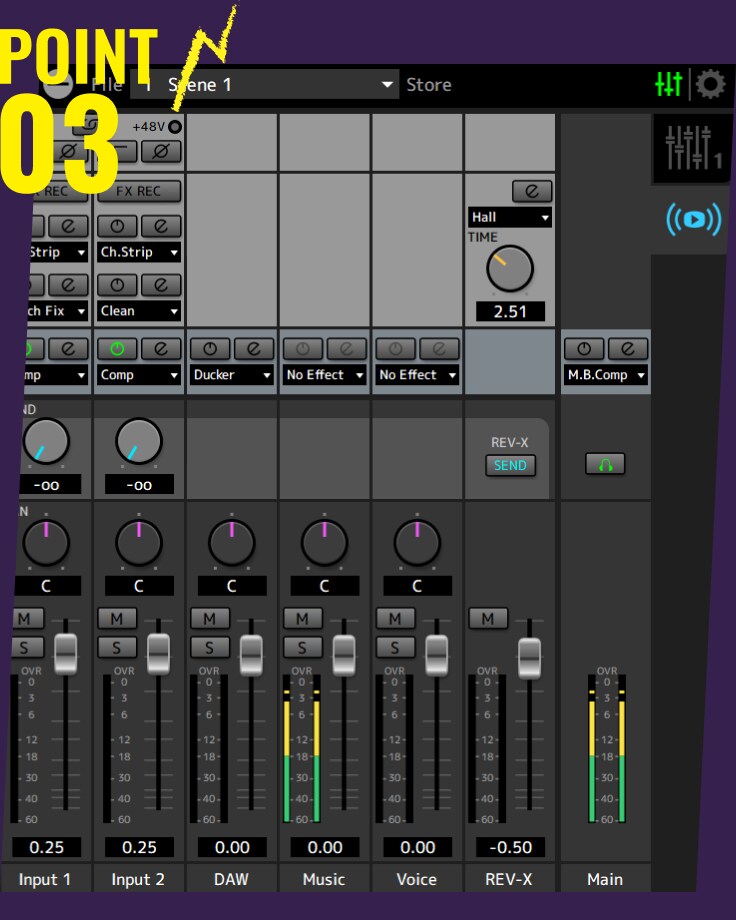This screenshot has height=920, width=736.
Task: Click the Music fader handle
Action: tap(344, 655)
